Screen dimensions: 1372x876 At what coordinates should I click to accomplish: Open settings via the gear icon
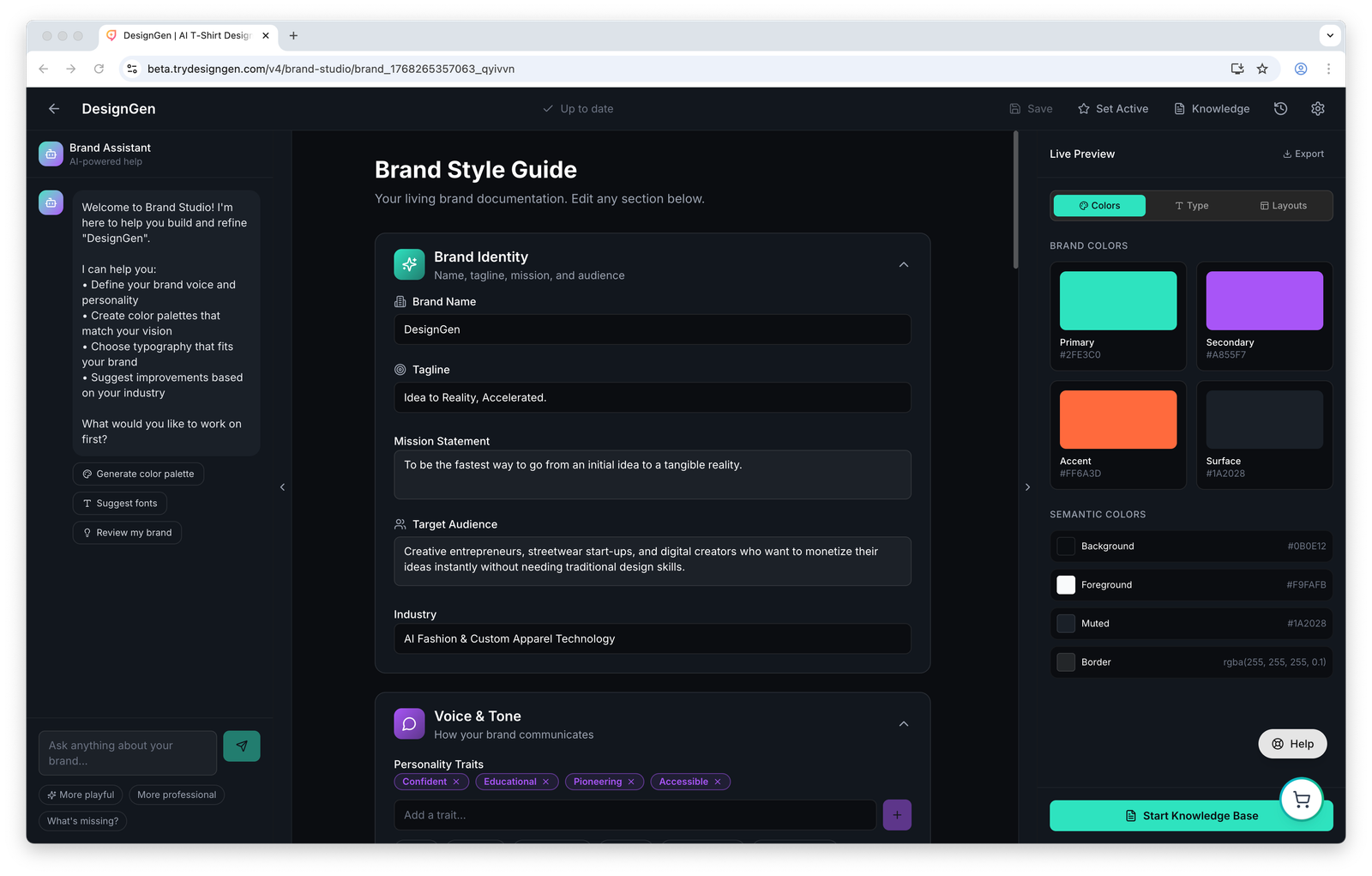pyautogui.click(x=1317, y=108)
